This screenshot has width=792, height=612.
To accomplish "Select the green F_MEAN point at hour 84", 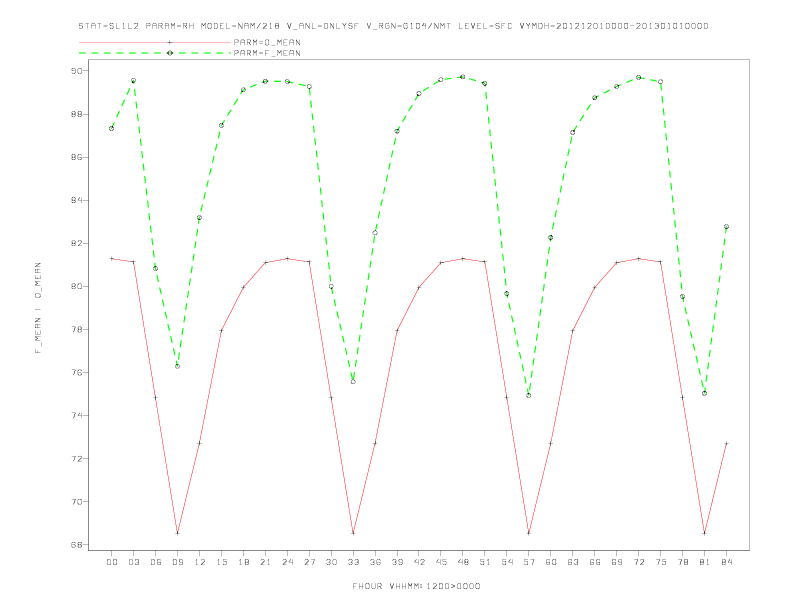I will click(x=726, y=227).
